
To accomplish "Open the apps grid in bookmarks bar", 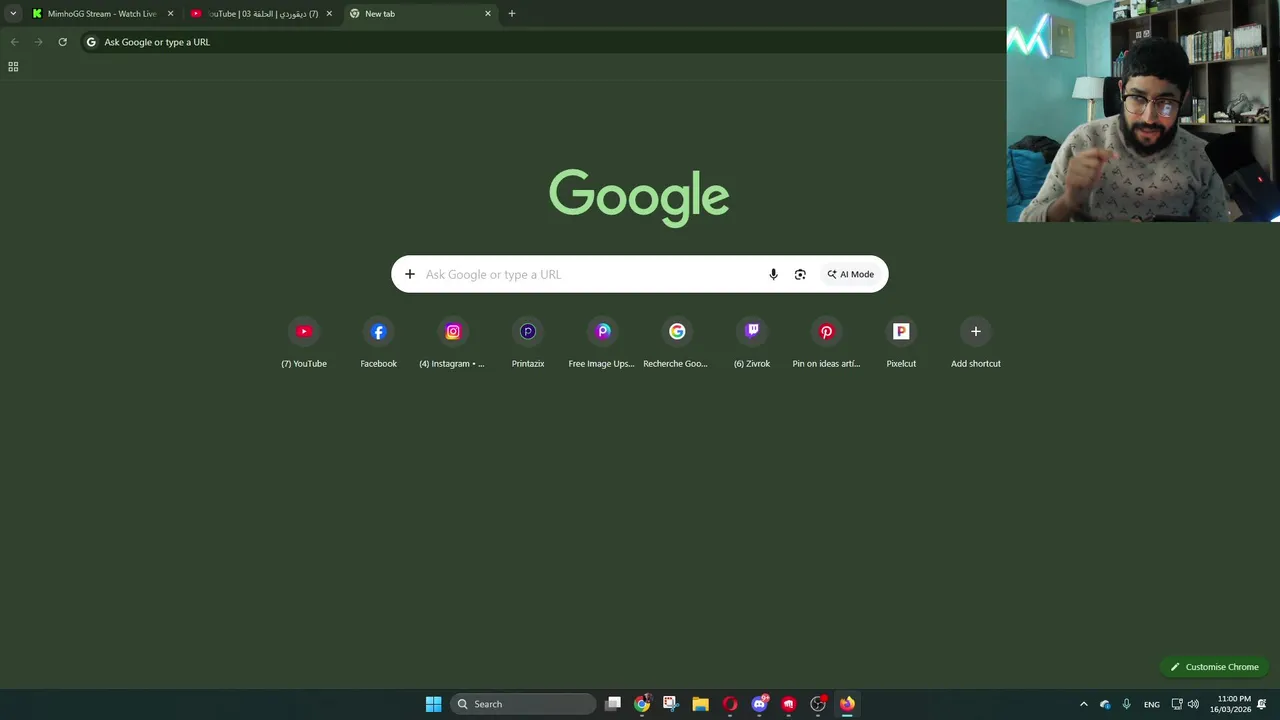I will pos(13,67).
